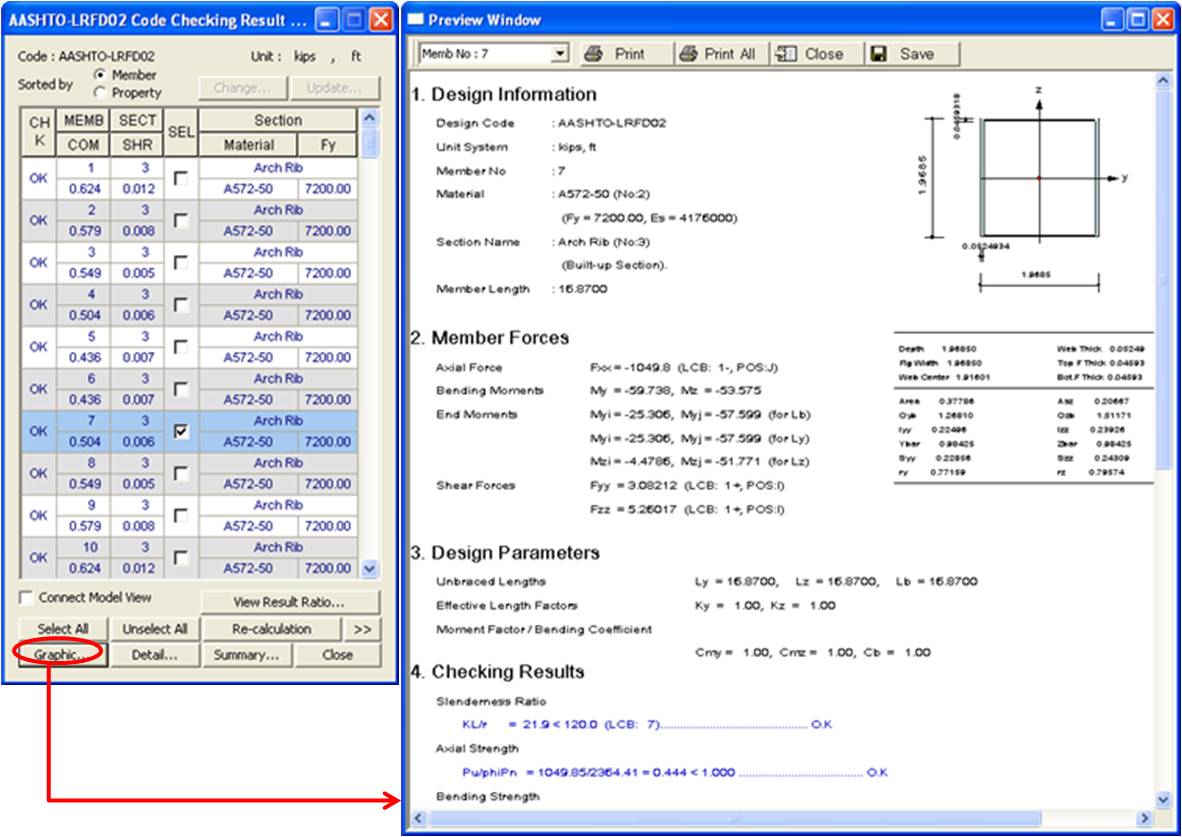The height and width of the screenshot is (837, 1182).
Task: Click the Print toolbar button
Action: (615, 54)
